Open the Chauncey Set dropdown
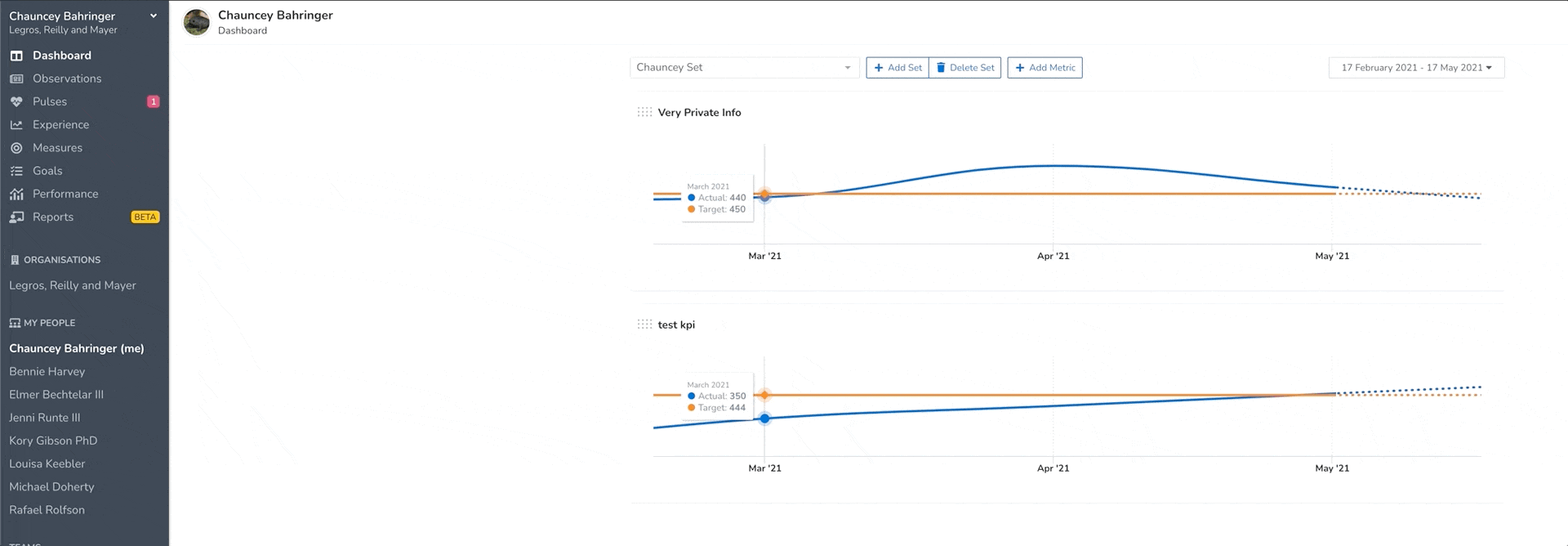The image size is (1568, 546). click(744, 67)
